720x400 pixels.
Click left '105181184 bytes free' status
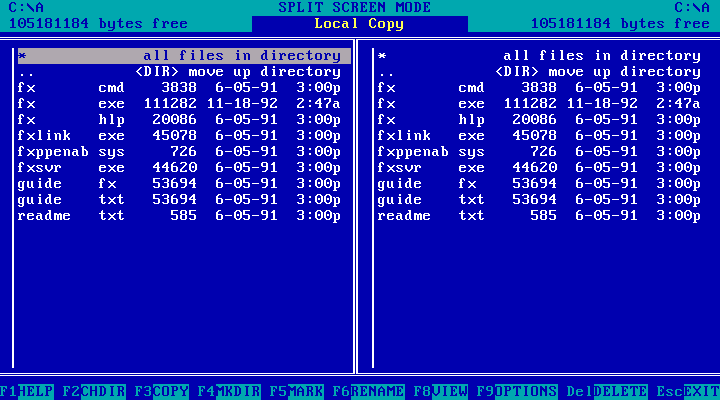(98, 24)
